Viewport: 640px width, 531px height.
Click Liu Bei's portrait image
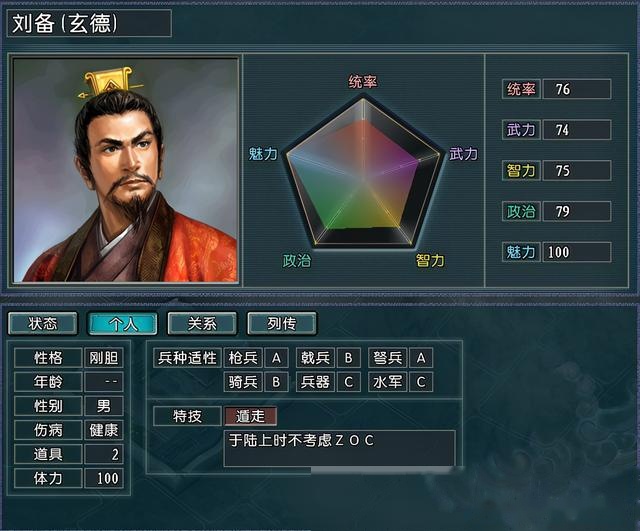coord(125,170)
